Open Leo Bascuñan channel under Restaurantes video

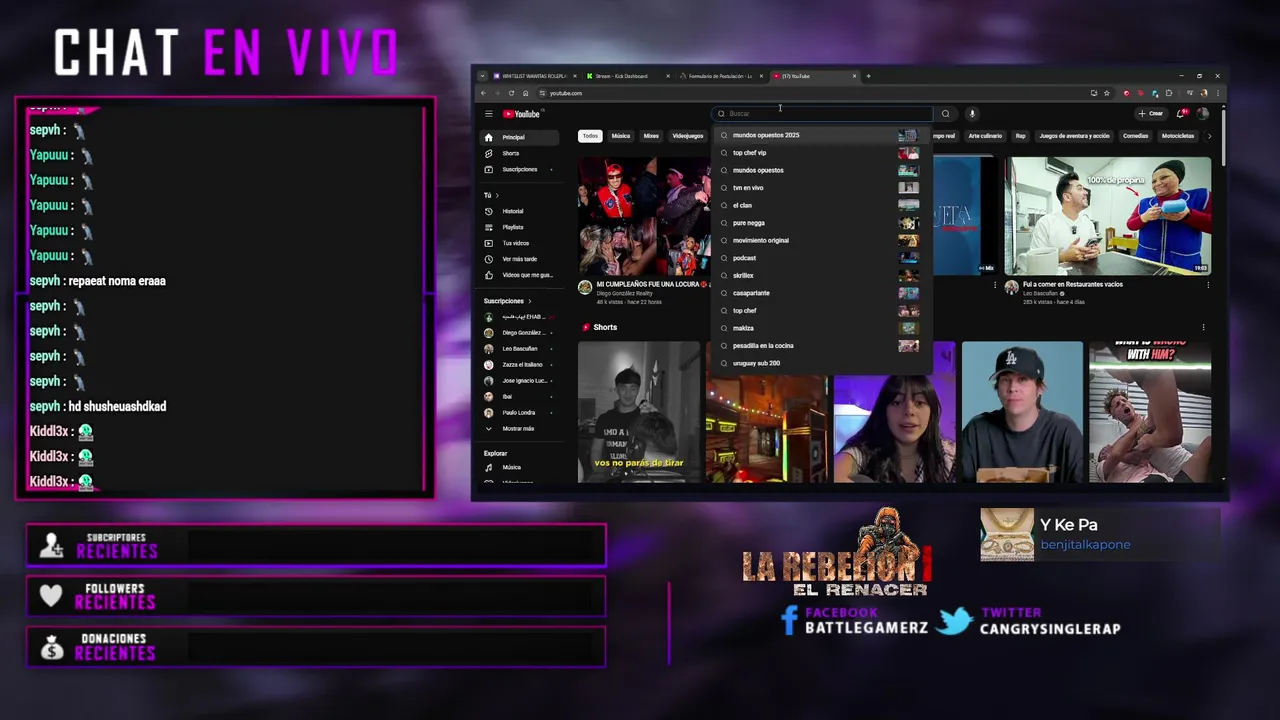point(1040,294)
